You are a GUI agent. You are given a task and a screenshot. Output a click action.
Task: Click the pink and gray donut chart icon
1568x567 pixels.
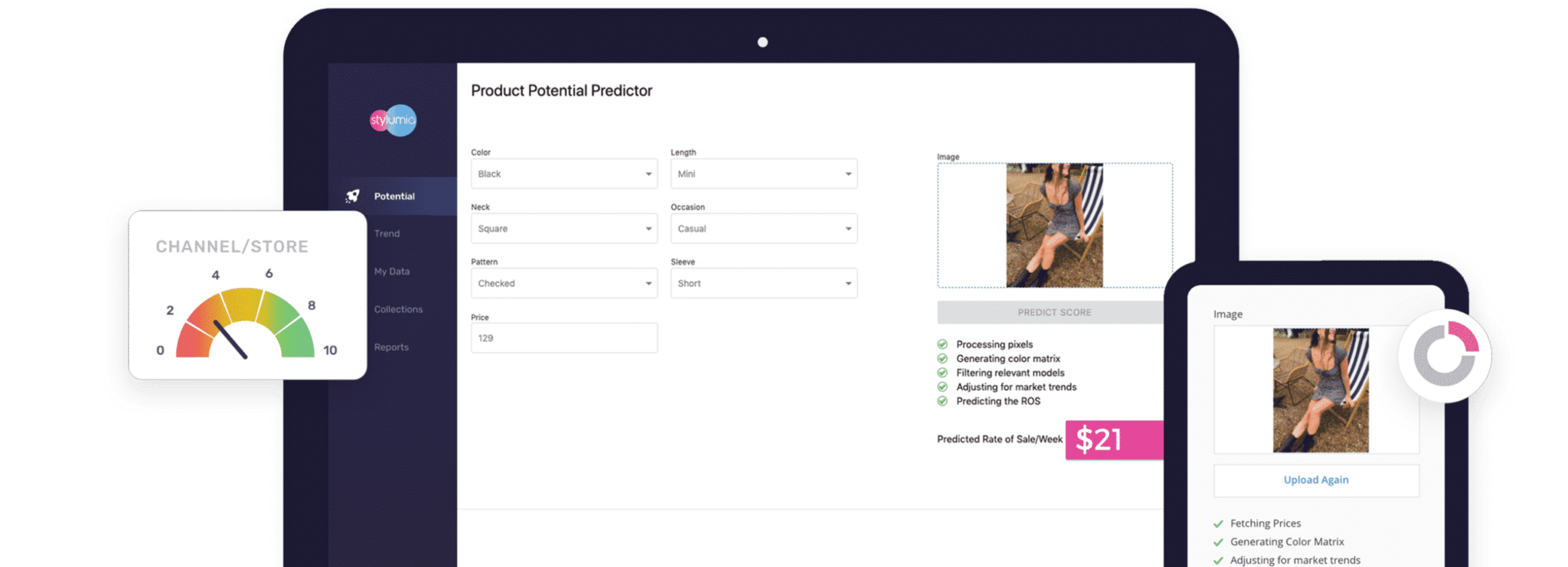click(1445, 355)
